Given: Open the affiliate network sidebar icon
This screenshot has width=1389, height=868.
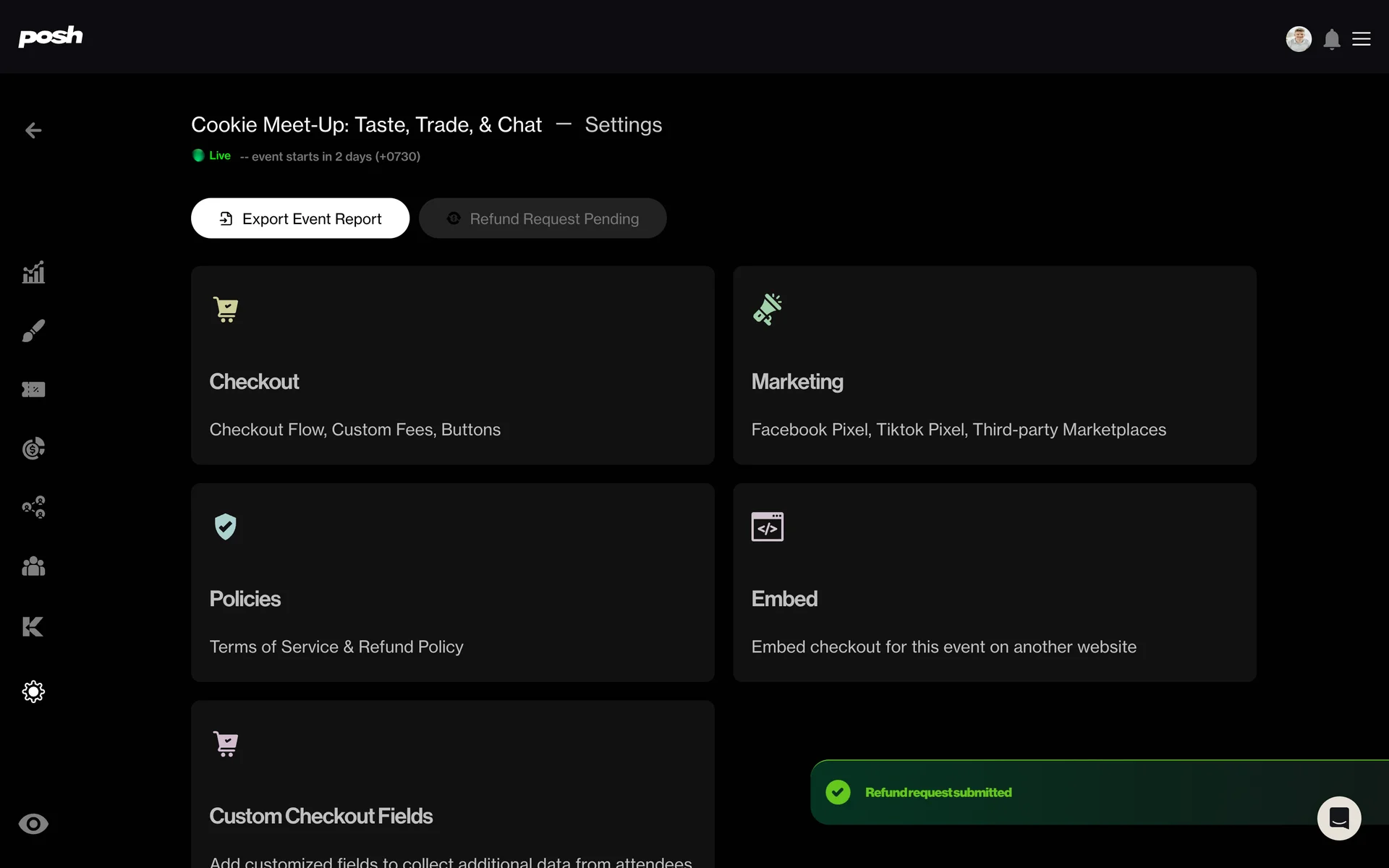Looking at the screenshot, I should point(33,507).
